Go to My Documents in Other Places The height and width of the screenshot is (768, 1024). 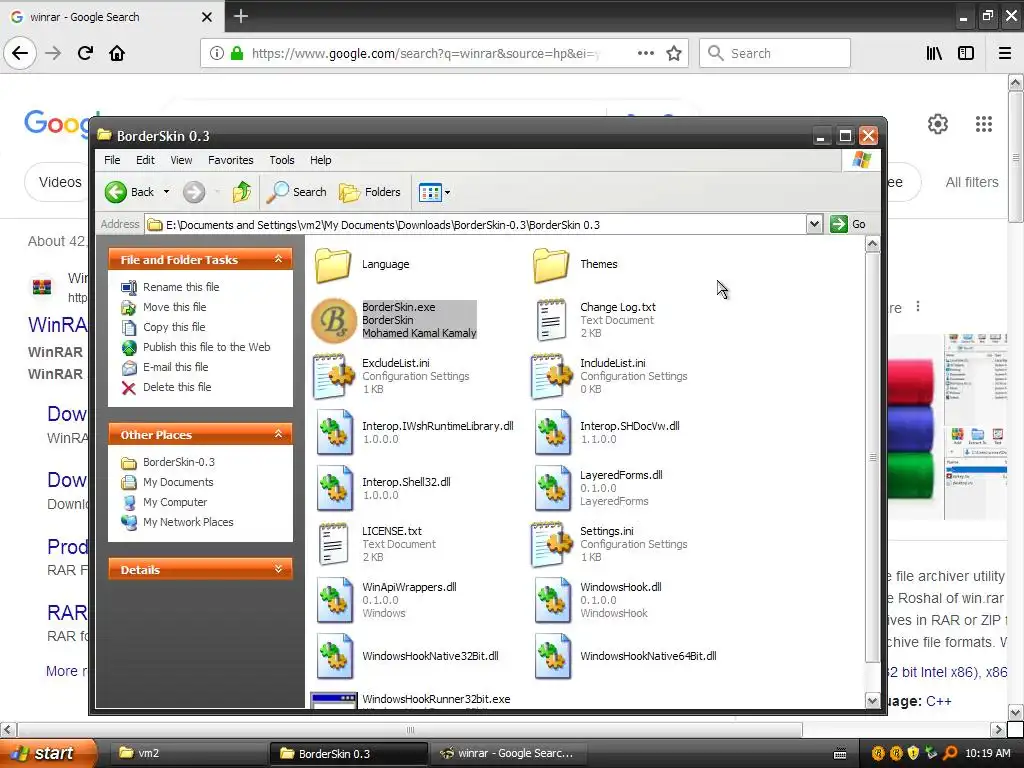[178, 483]
